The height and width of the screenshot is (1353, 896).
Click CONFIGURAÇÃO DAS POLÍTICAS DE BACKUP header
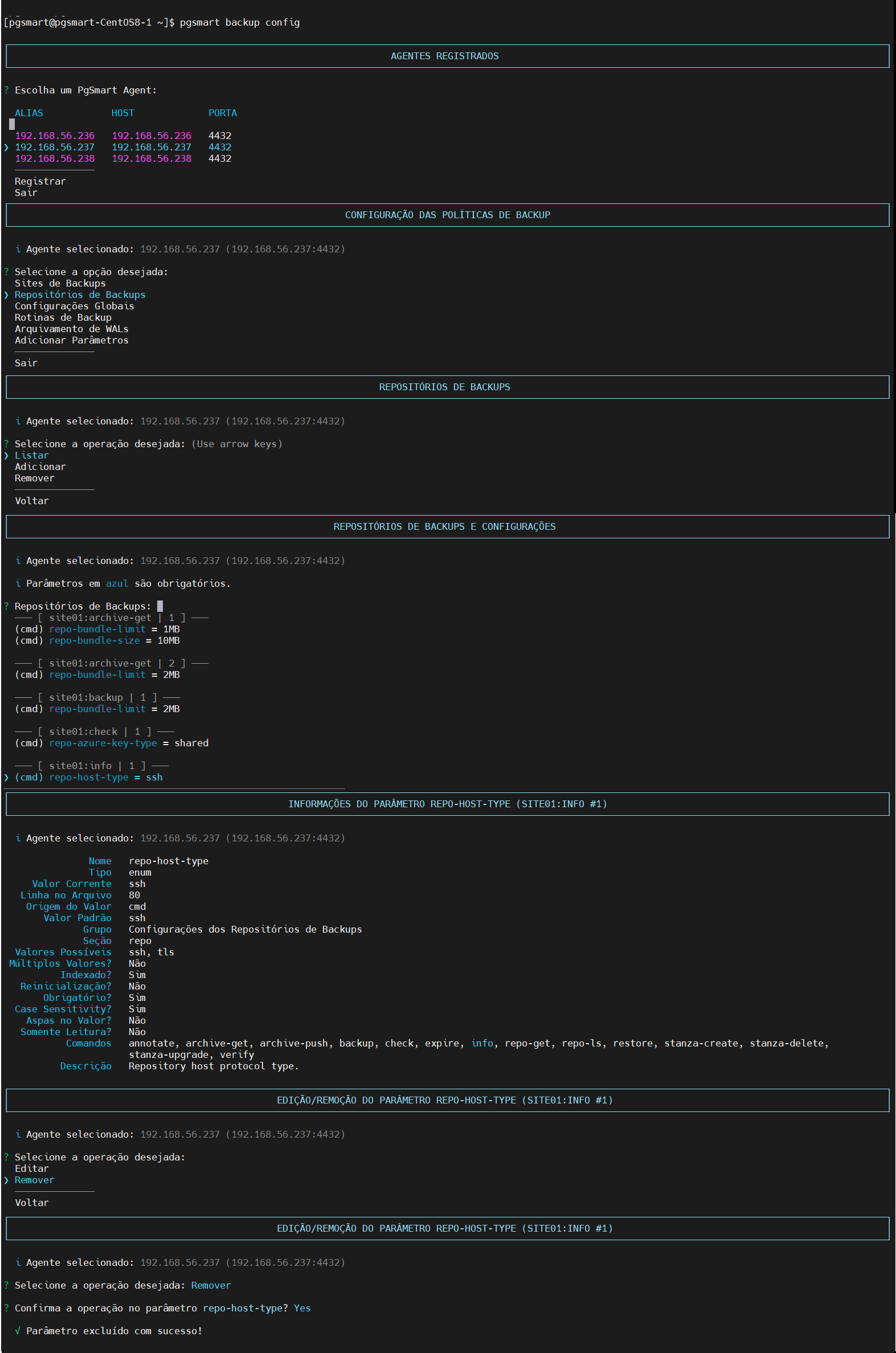click(447, 215)
